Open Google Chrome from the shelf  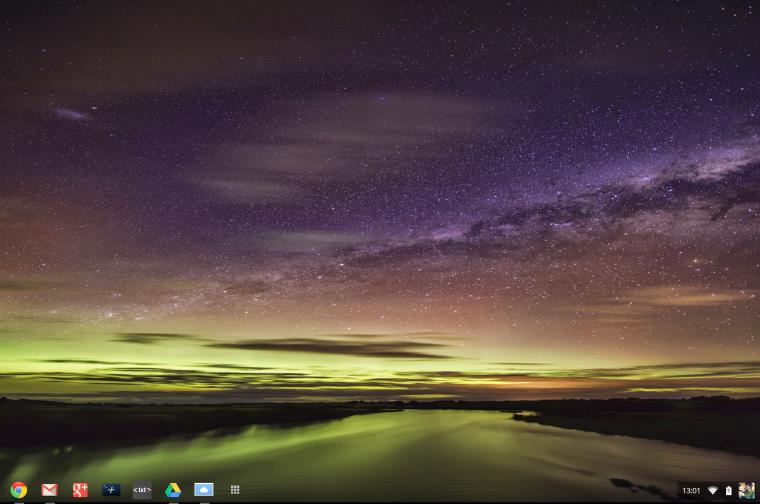[18, 490]
